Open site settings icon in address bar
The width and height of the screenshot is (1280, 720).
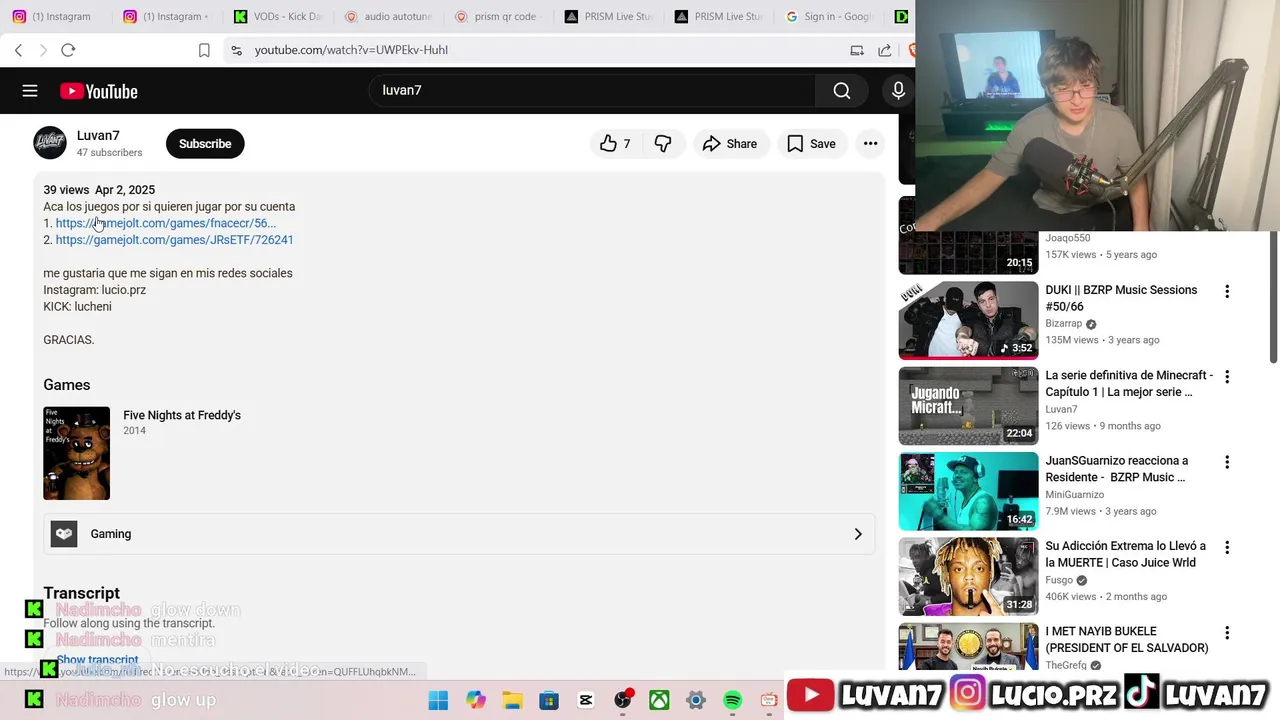(x=236, y=50)
